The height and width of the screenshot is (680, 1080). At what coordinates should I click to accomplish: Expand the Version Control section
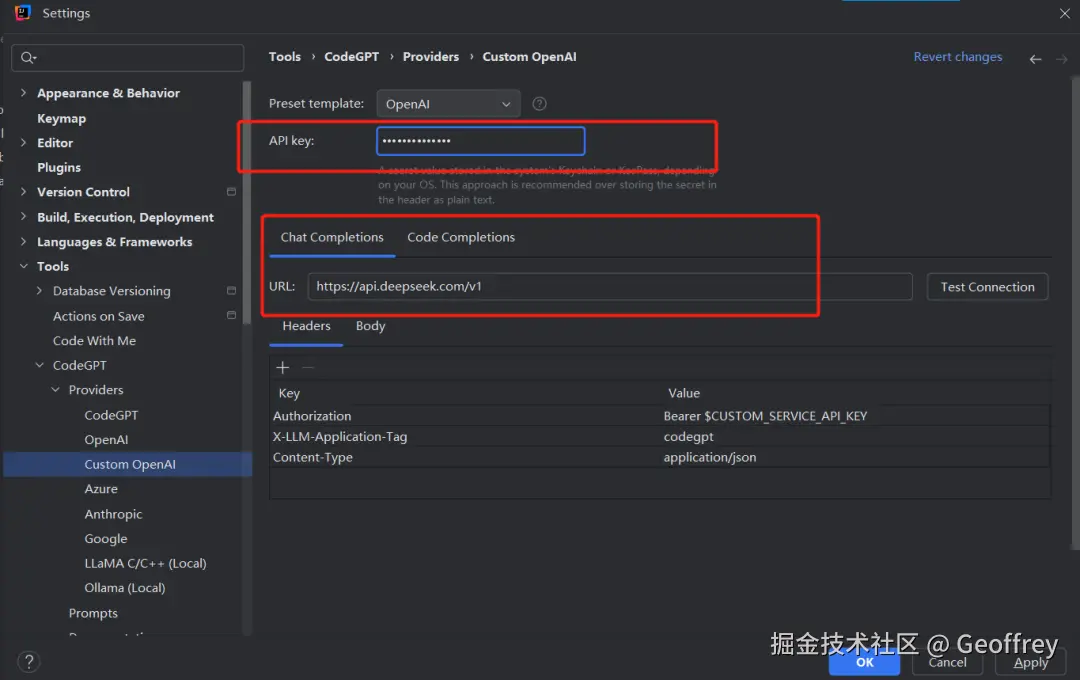pos(23,192)
